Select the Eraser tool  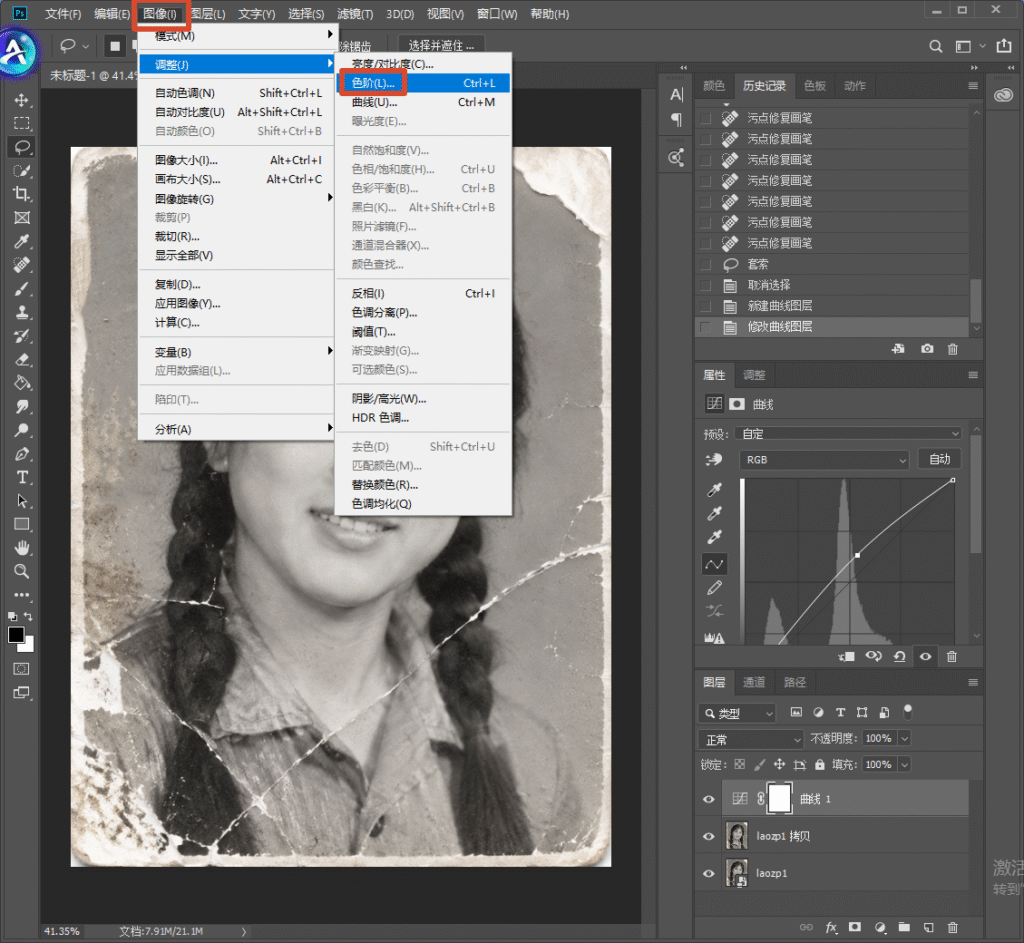(22, 359)
